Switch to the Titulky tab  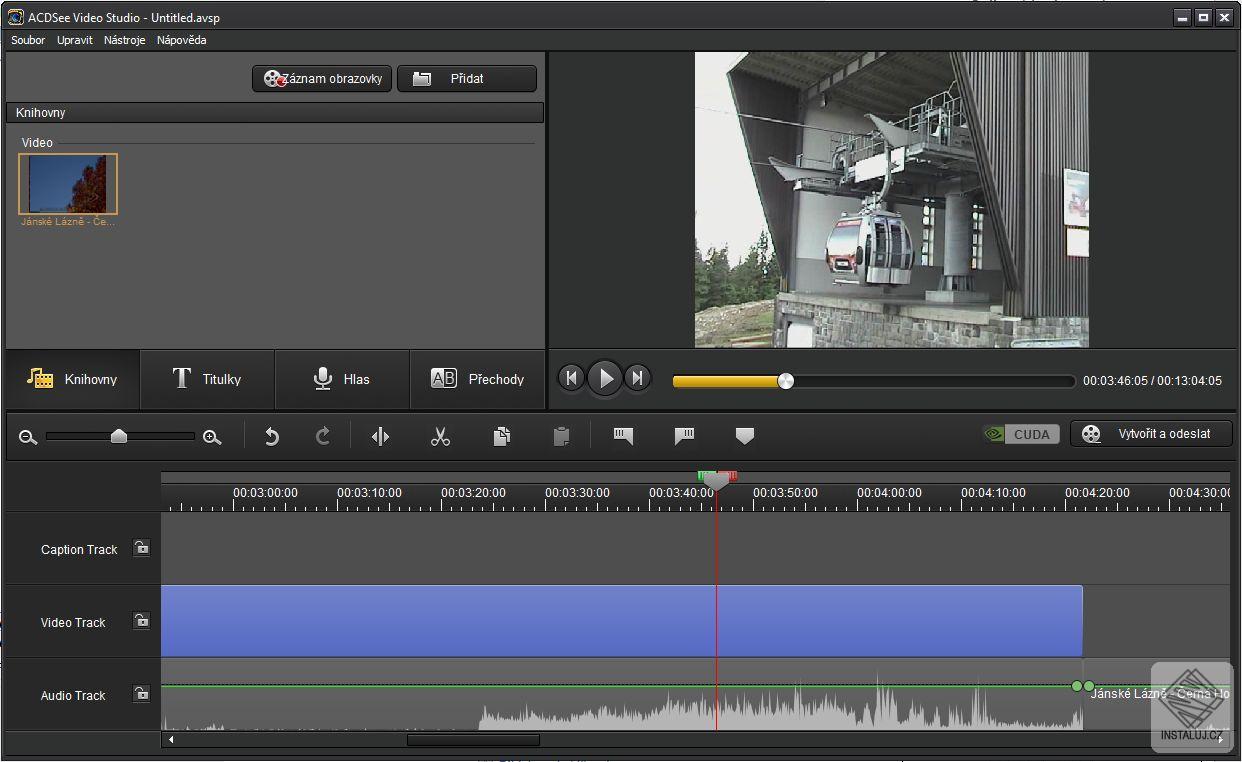207,379
